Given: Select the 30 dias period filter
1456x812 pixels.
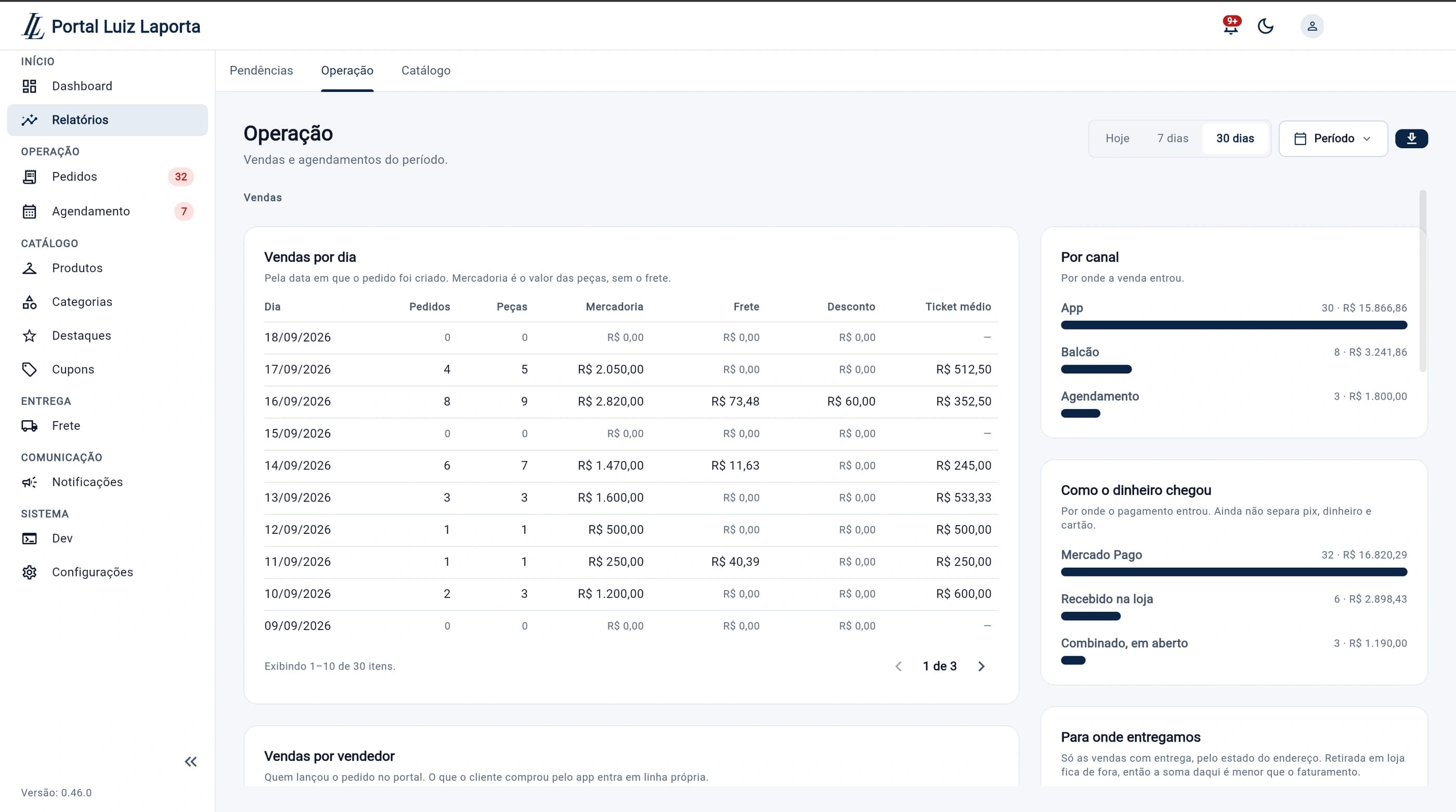Looking at the screenshot, I should coord(1235,138).
